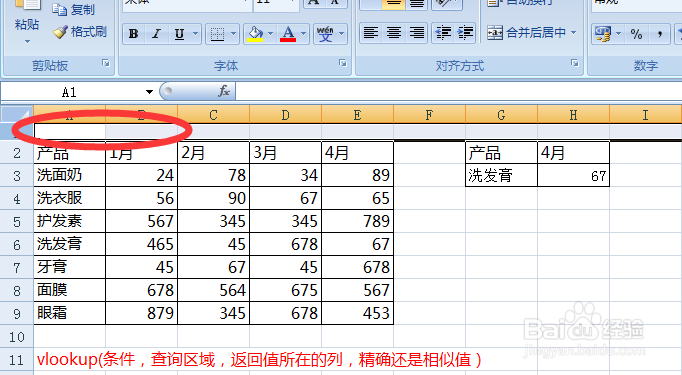This screenshot has width=682, height=375.
Task: Open the fill color dropdown arrow
Action: tap(271, 33)
